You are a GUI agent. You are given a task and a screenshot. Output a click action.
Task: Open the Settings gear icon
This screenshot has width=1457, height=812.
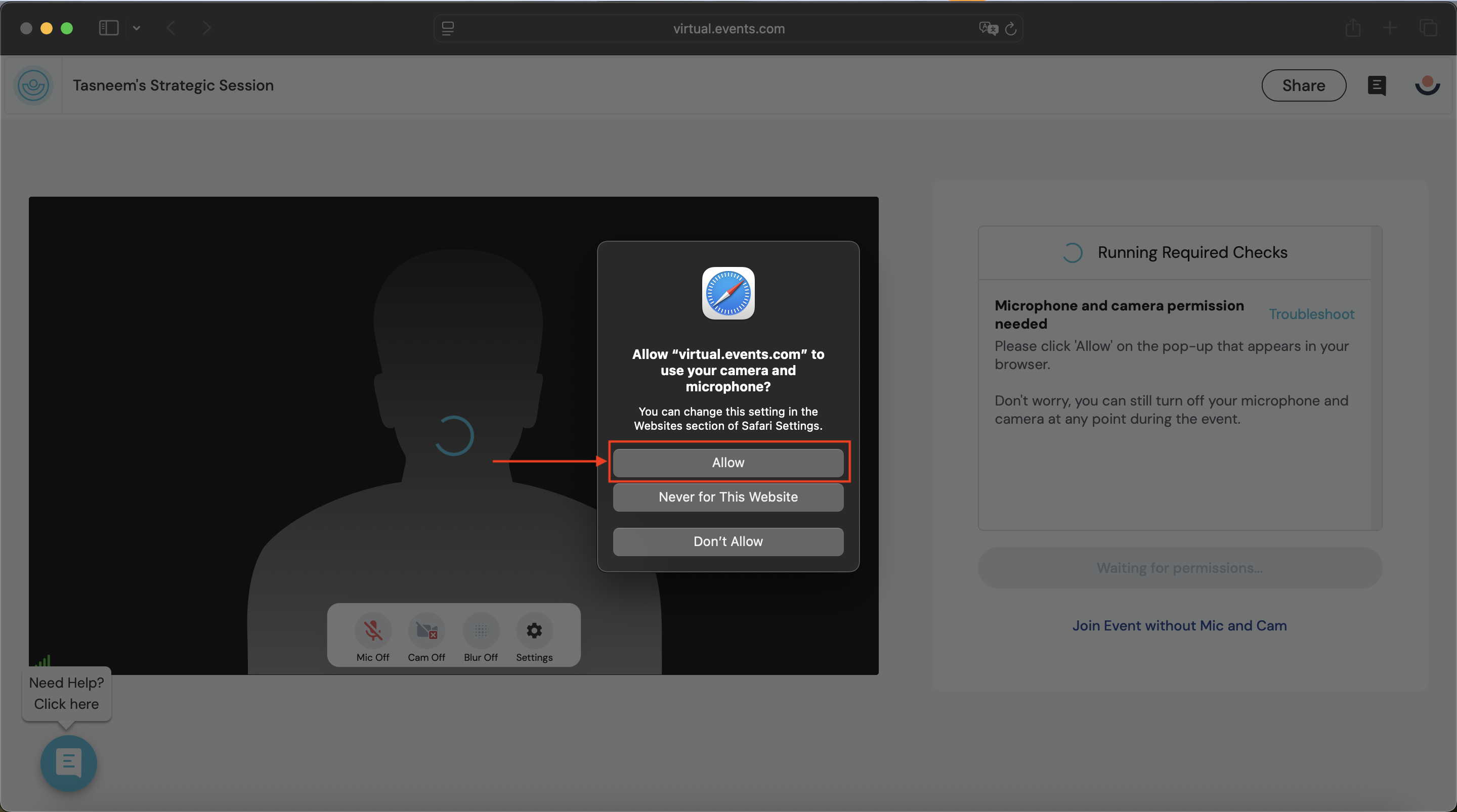click(x=534, y=631)
